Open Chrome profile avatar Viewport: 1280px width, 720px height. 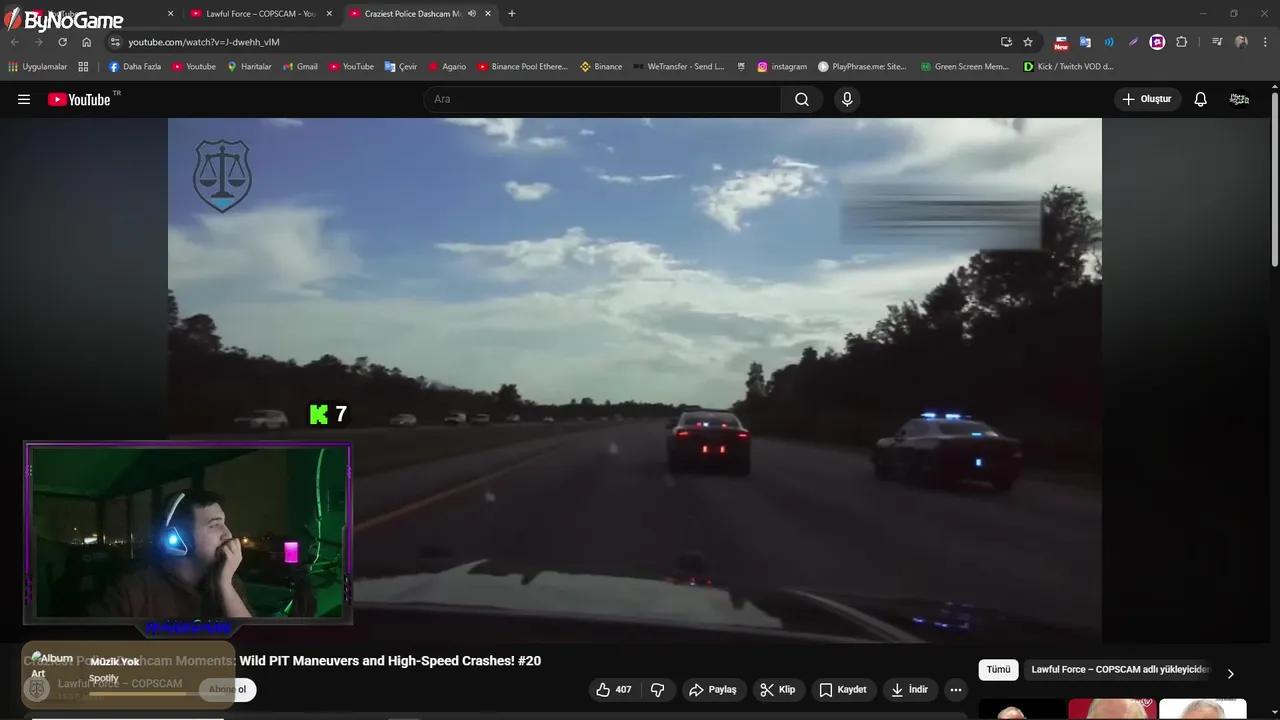(x=1241, y=42)
